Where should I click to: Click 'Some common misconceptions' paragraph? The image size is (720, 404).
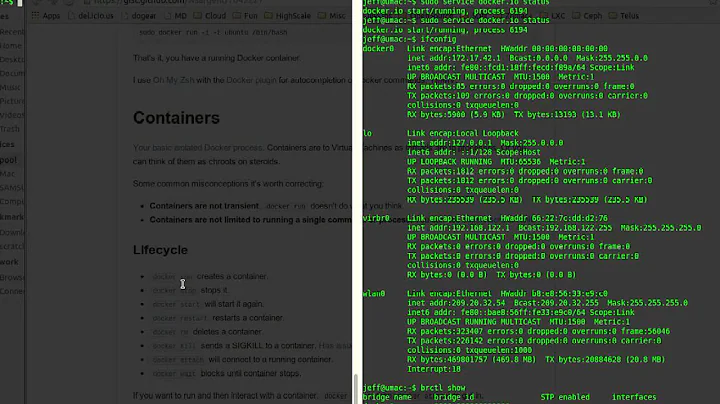228,184
